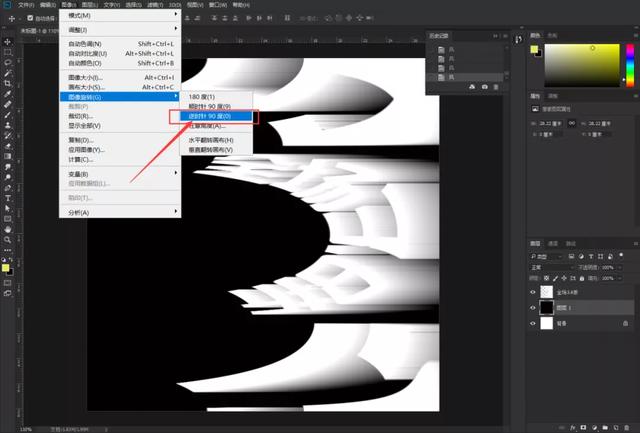Choose 逆时针 90 度 from the rotation submenu
This screenshot has height=433, width=640.
[x=211, y=116]
